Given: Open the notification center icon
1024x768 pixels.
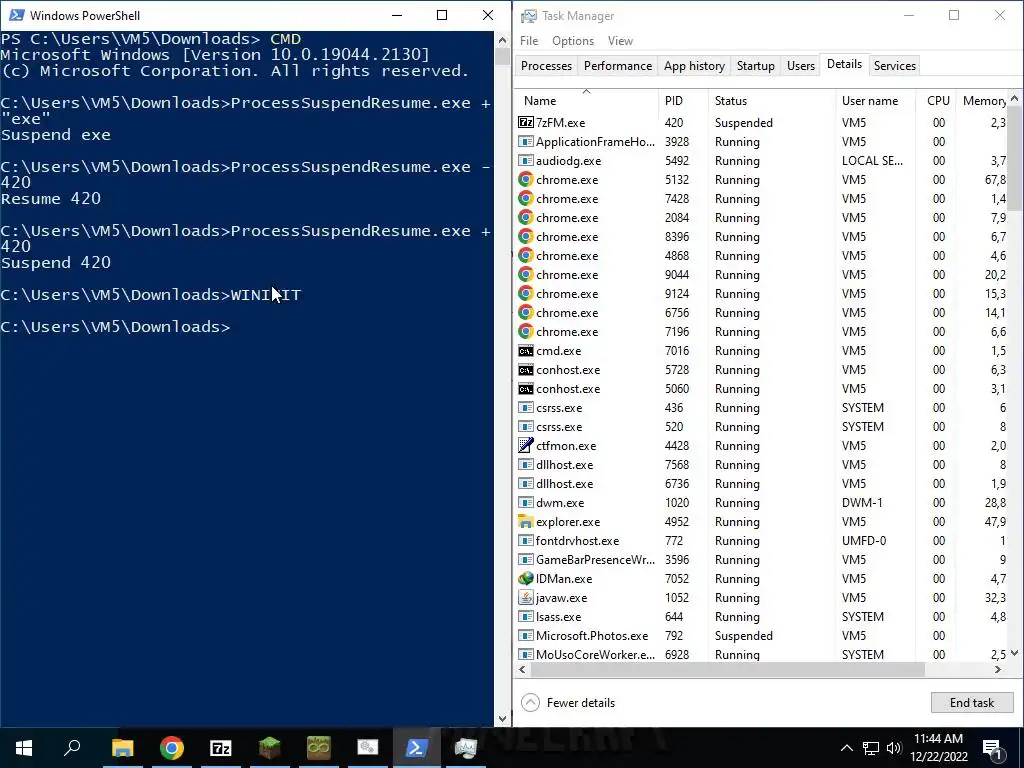Looking at the screenshot, I should (x=993, y=748).
